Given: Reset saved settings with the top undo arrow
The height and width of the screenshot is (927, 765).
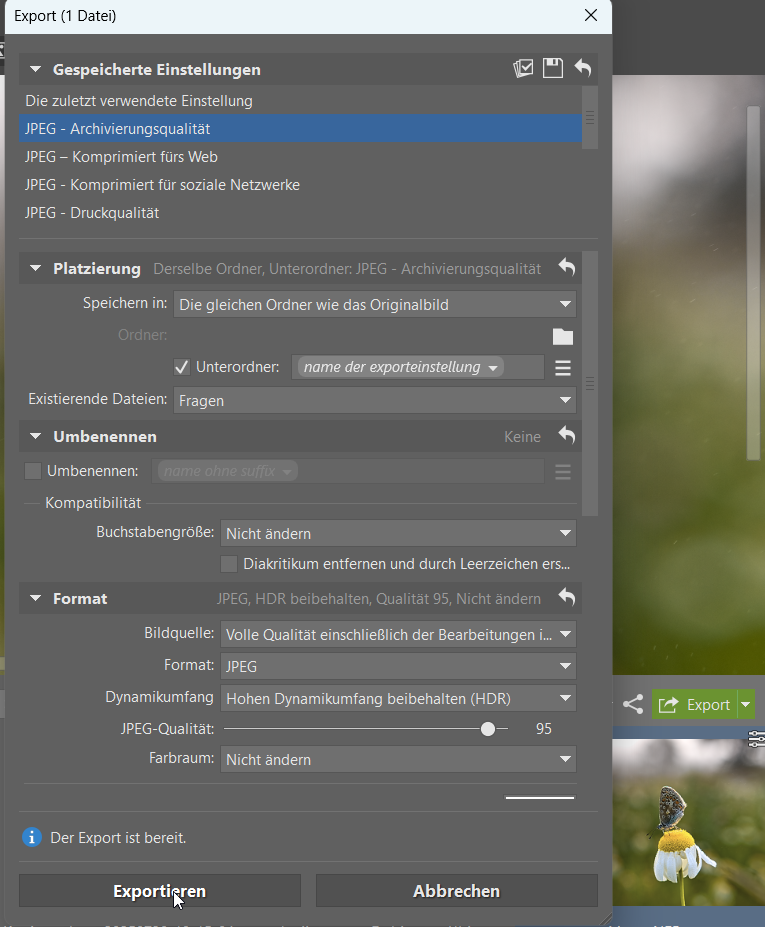Looking at the screenshot, I should (x=582, y=69).
